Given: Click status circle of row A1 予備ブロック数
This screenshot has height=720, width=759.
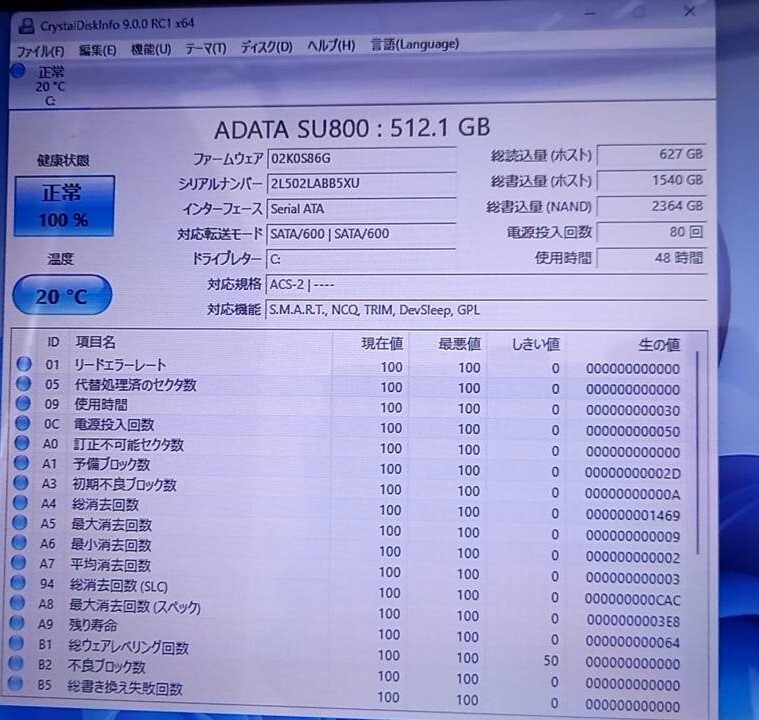Looking at the screenshot, I should (x=21, y=462).
